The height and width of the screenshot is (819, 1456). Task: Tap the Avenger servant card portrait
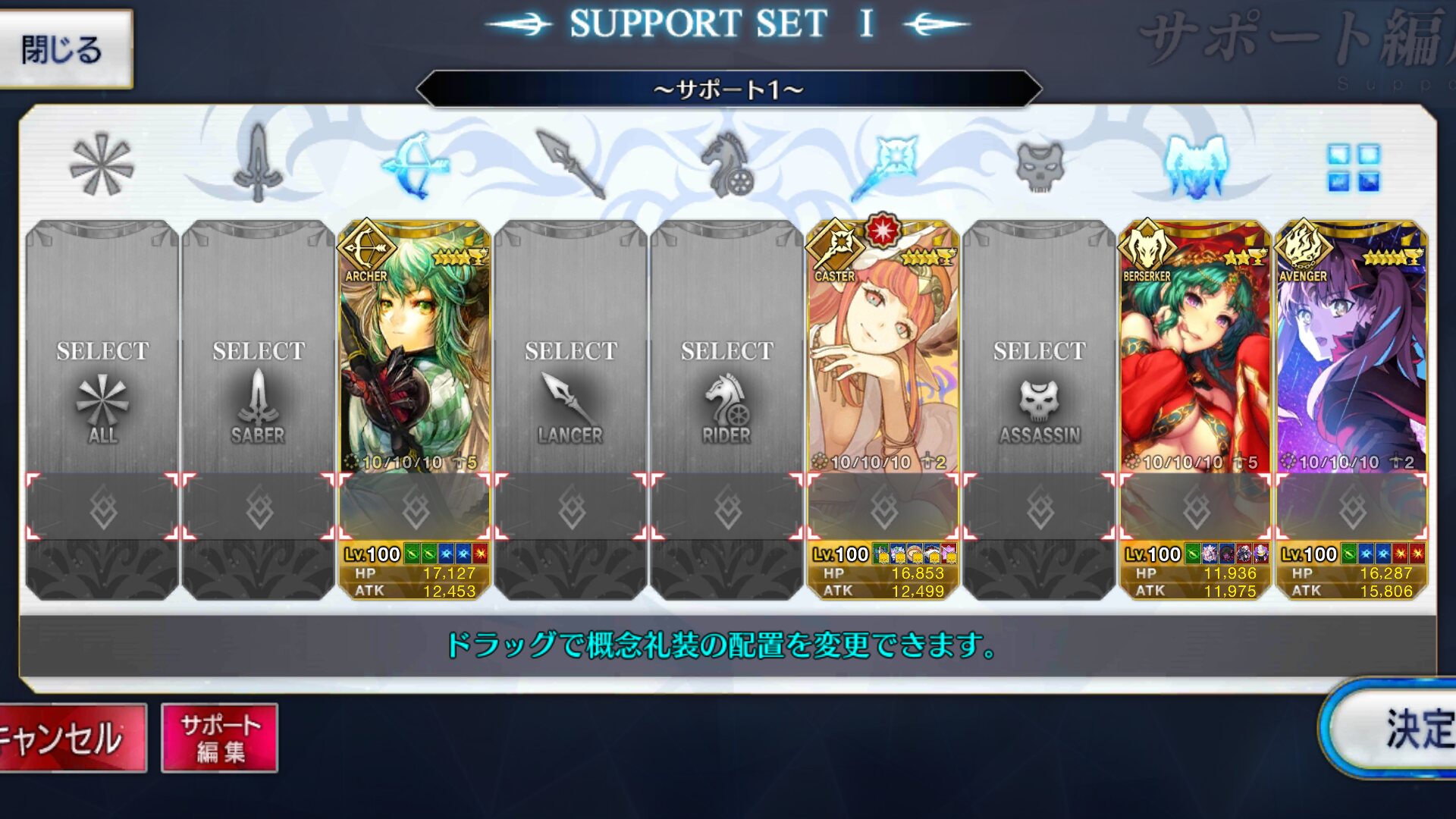(1352, 347)
